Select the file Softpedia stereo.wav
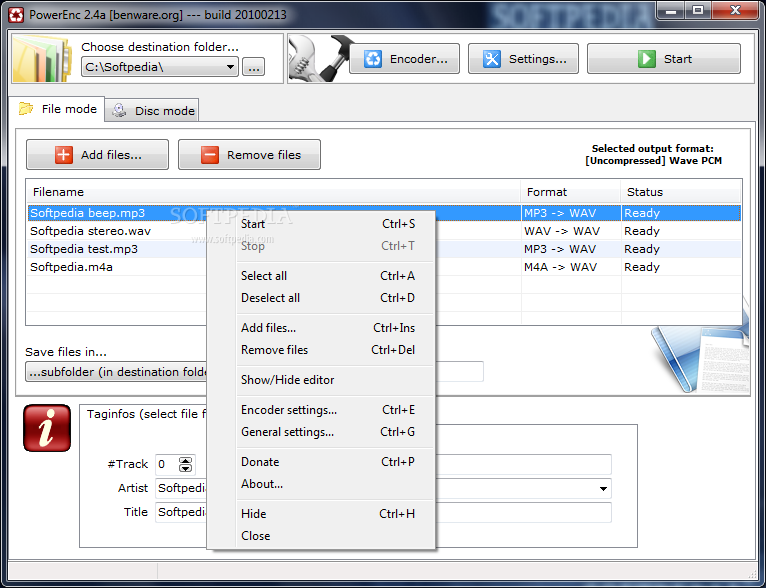766x588 pixels. (x=90, y=231)
